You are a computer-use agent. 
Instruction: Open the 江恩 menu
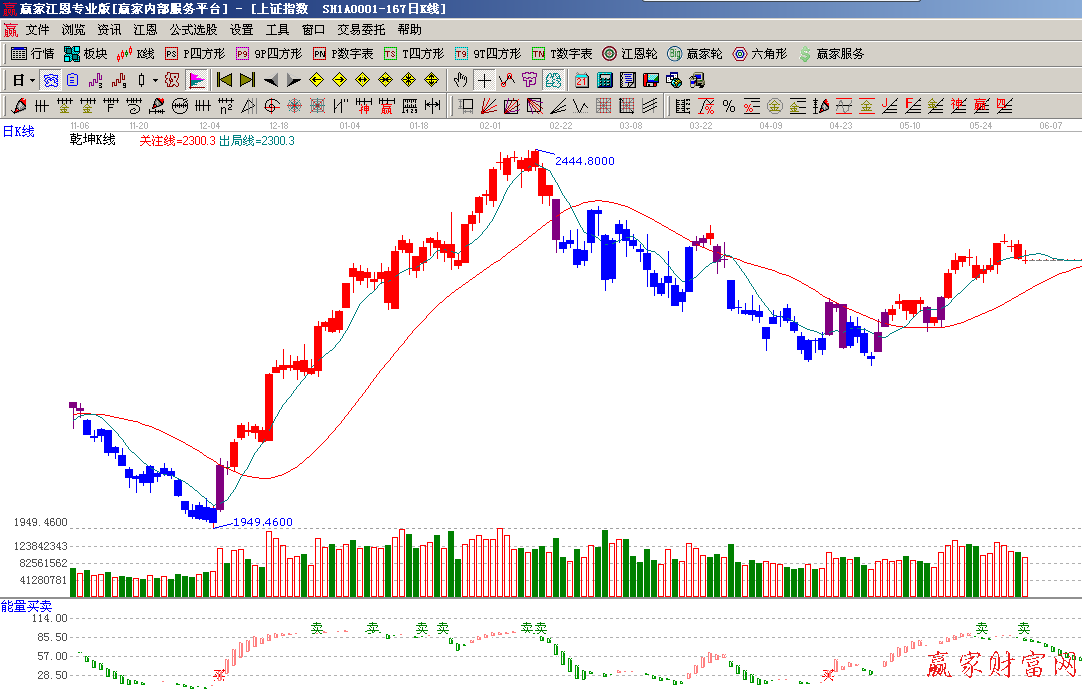pos(145,30)
